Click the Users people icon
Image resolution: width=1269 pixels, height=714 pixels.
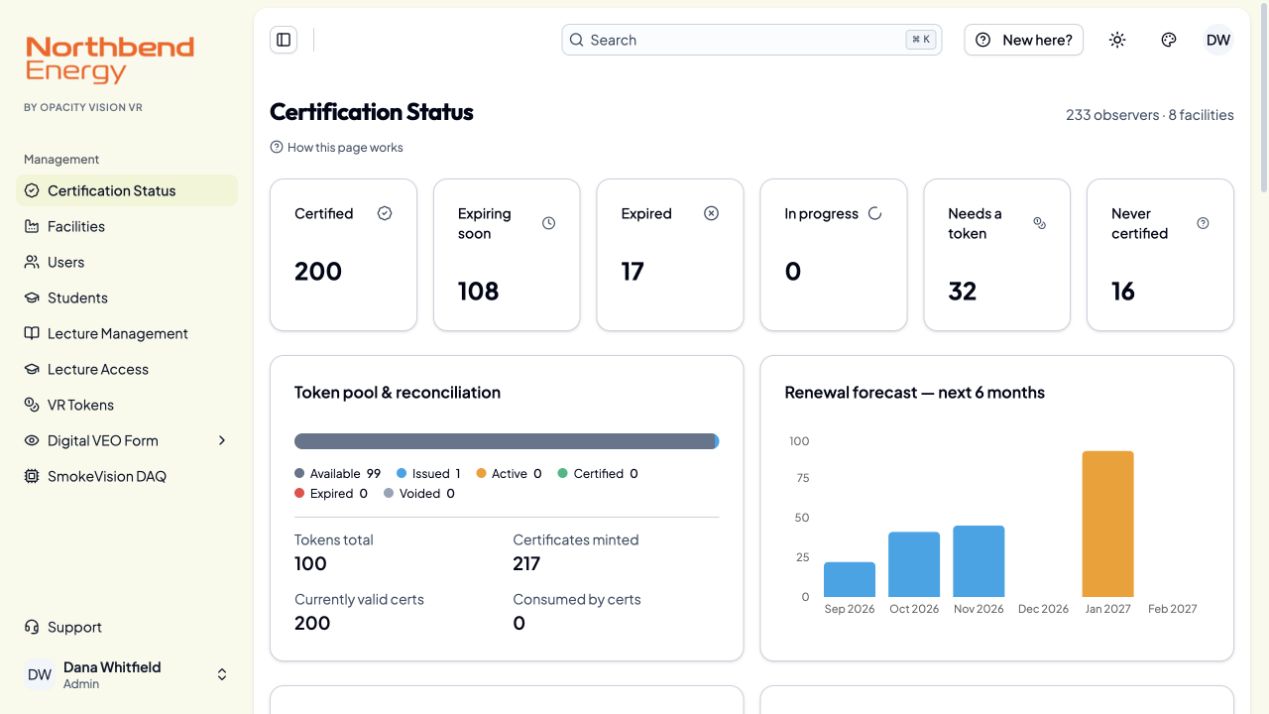31,262
